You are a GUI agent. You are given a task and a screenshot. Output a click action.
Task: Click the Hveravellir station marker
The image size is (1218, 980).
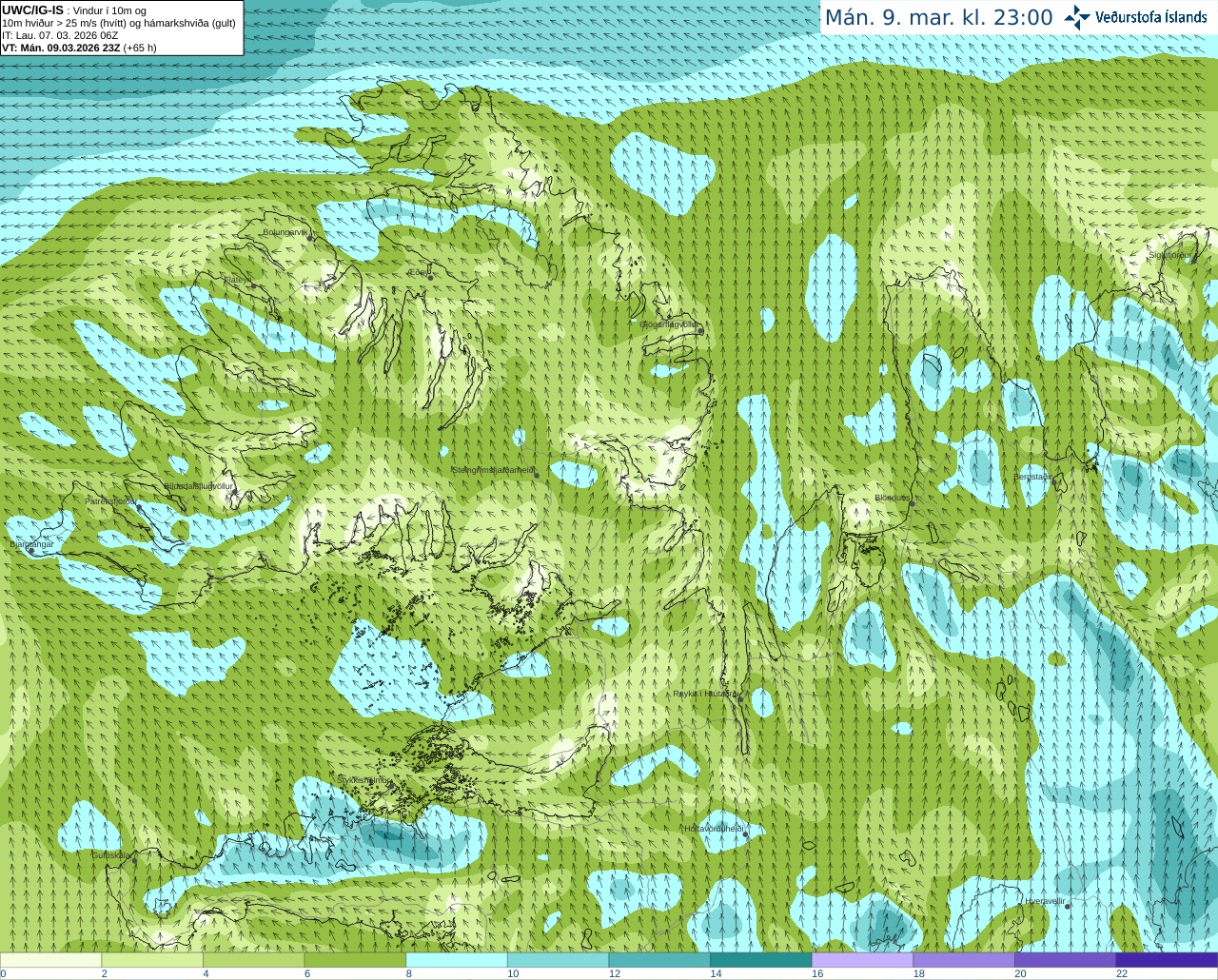pos(1068,907)
